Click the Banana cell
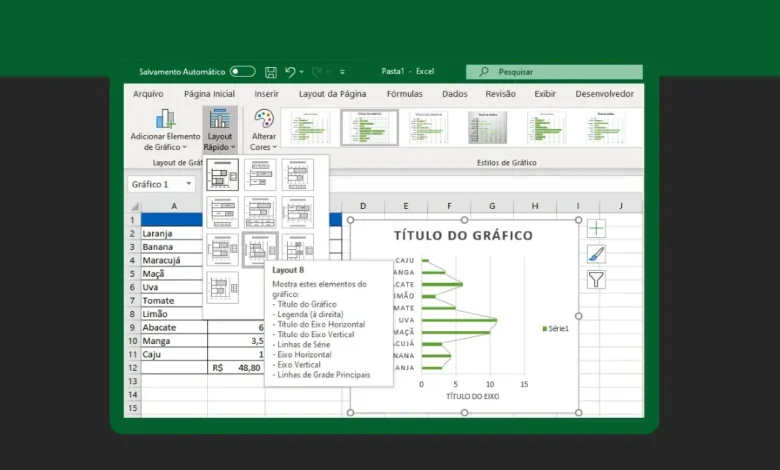 point(174,247)
